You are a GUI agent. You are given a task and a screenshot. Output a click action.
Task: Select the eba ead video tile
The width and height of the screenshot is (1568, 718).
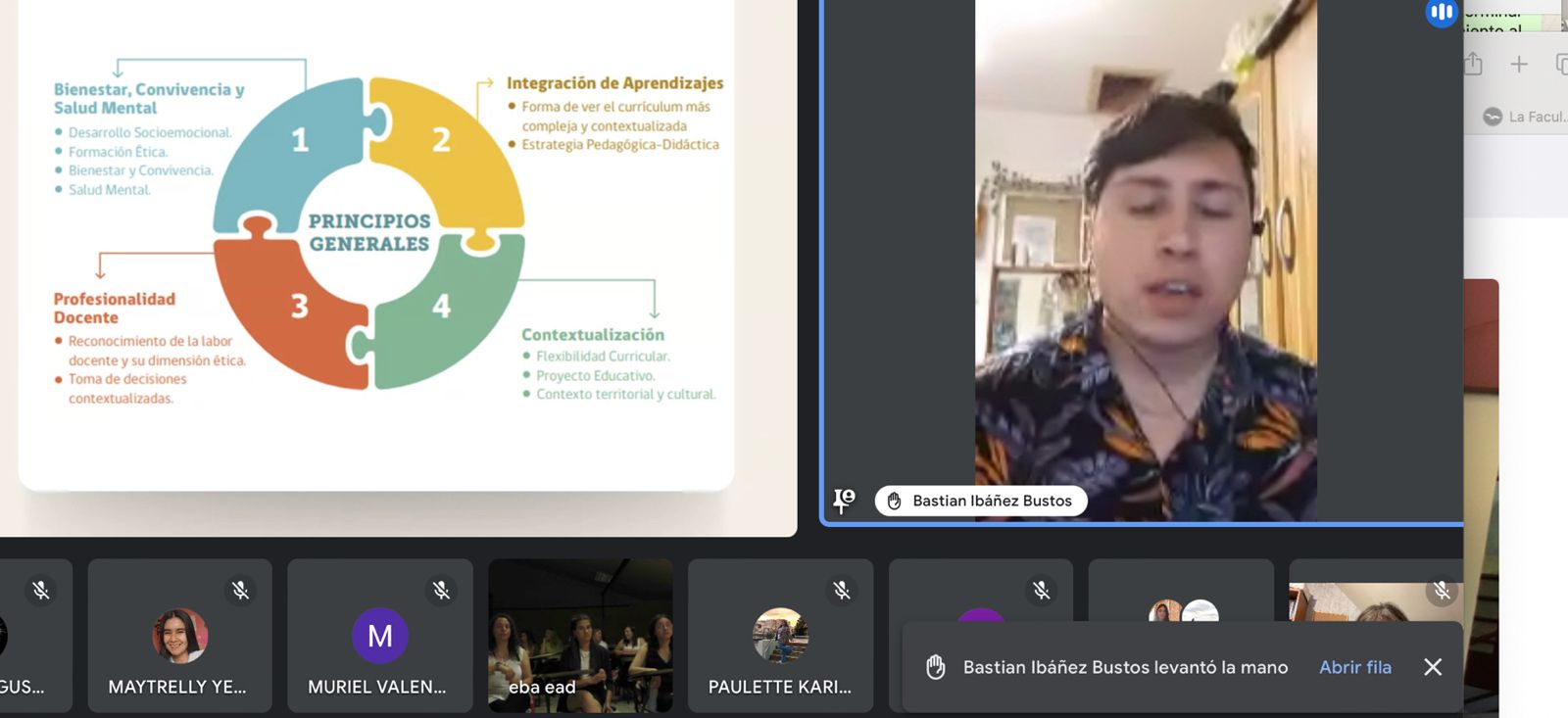point(580,635)
